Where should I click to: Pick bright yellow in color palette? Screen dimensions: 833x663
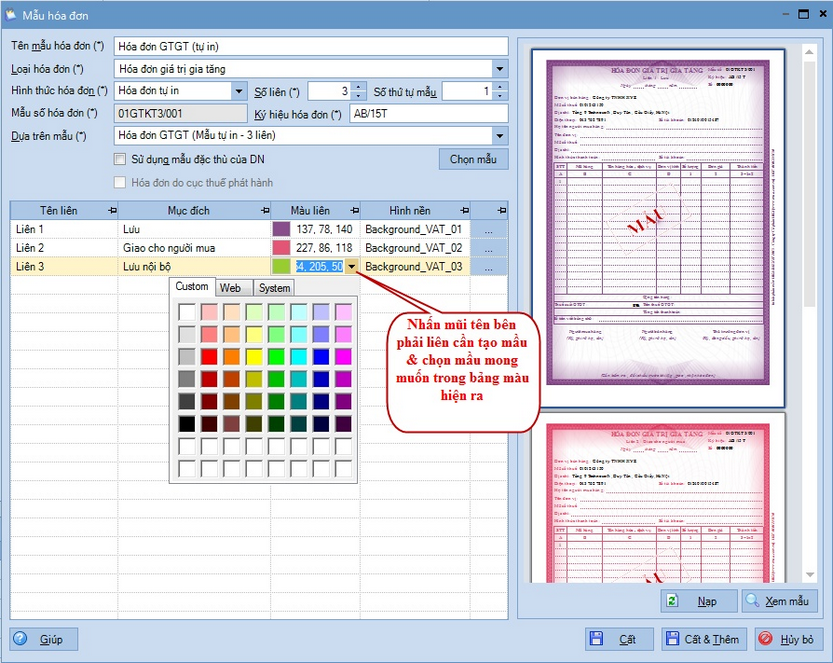[254, 357]
